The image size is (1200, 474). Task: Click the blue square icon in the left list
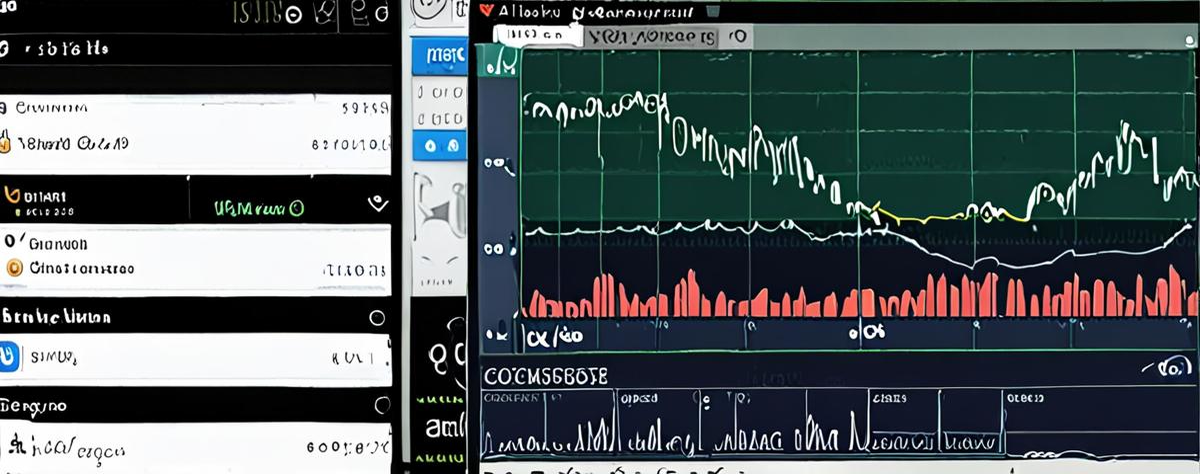coord(8,355)
